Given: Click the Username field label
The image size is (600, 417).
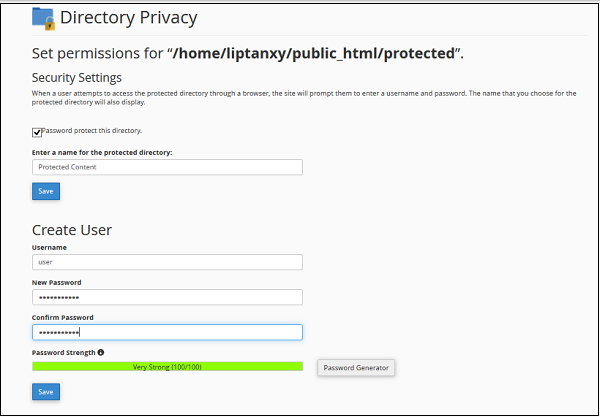Looking at the screenshot, I should (x=49, y=247).
